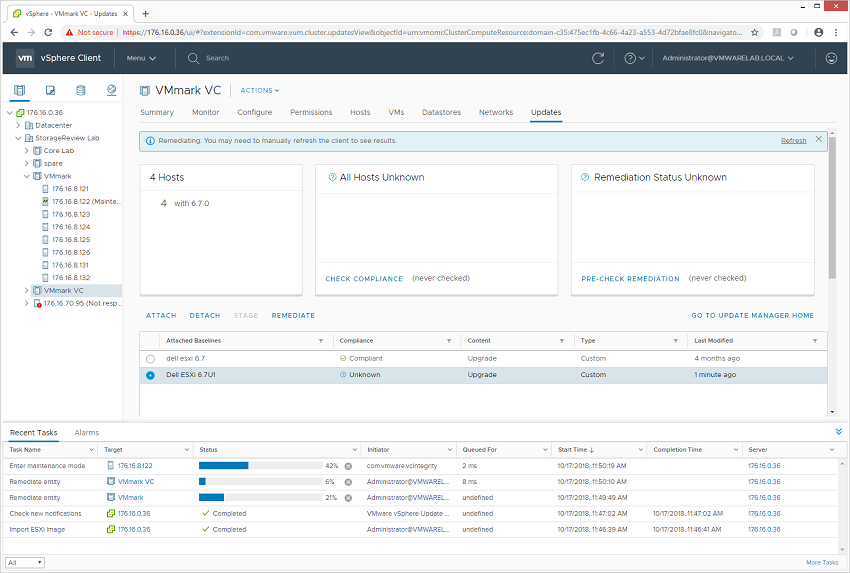This screenshot has height=573, width=850.
Task: Collapse the 176.16.0.36 vCenter tree node
Action: click(x=10, y=113)
